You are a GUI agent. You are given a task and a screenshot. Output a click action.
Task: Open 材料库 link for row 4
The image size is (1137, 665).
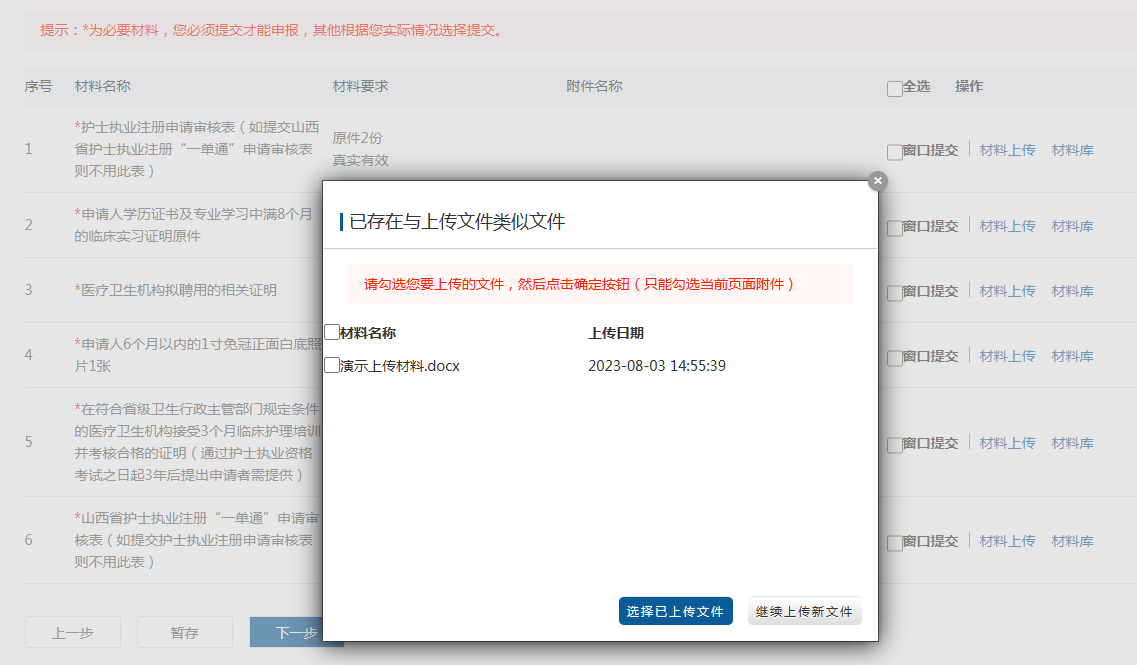1072,357
